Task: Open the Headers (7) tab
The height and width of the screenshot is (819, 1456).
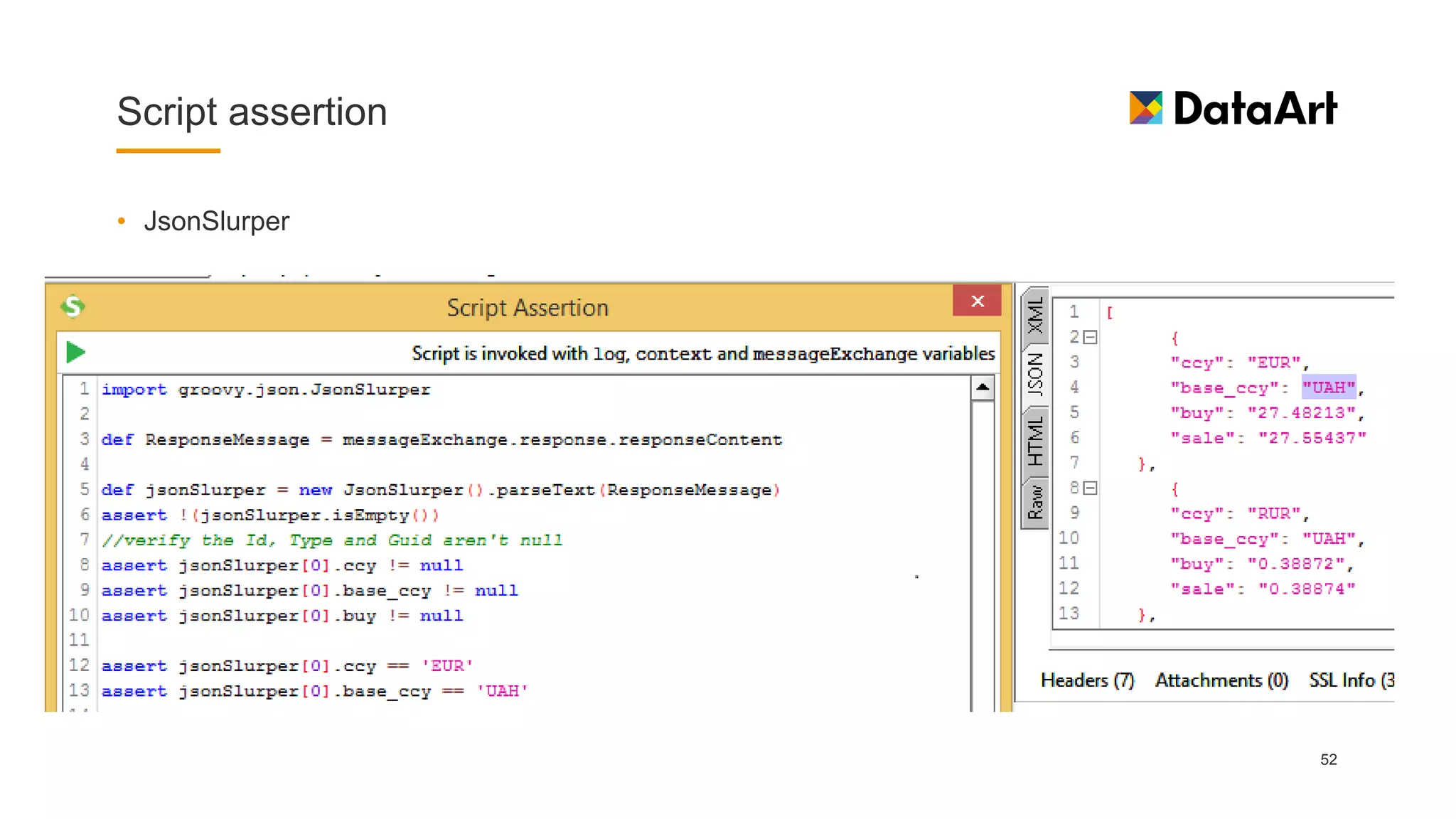Action: [x=1087, y=680]
